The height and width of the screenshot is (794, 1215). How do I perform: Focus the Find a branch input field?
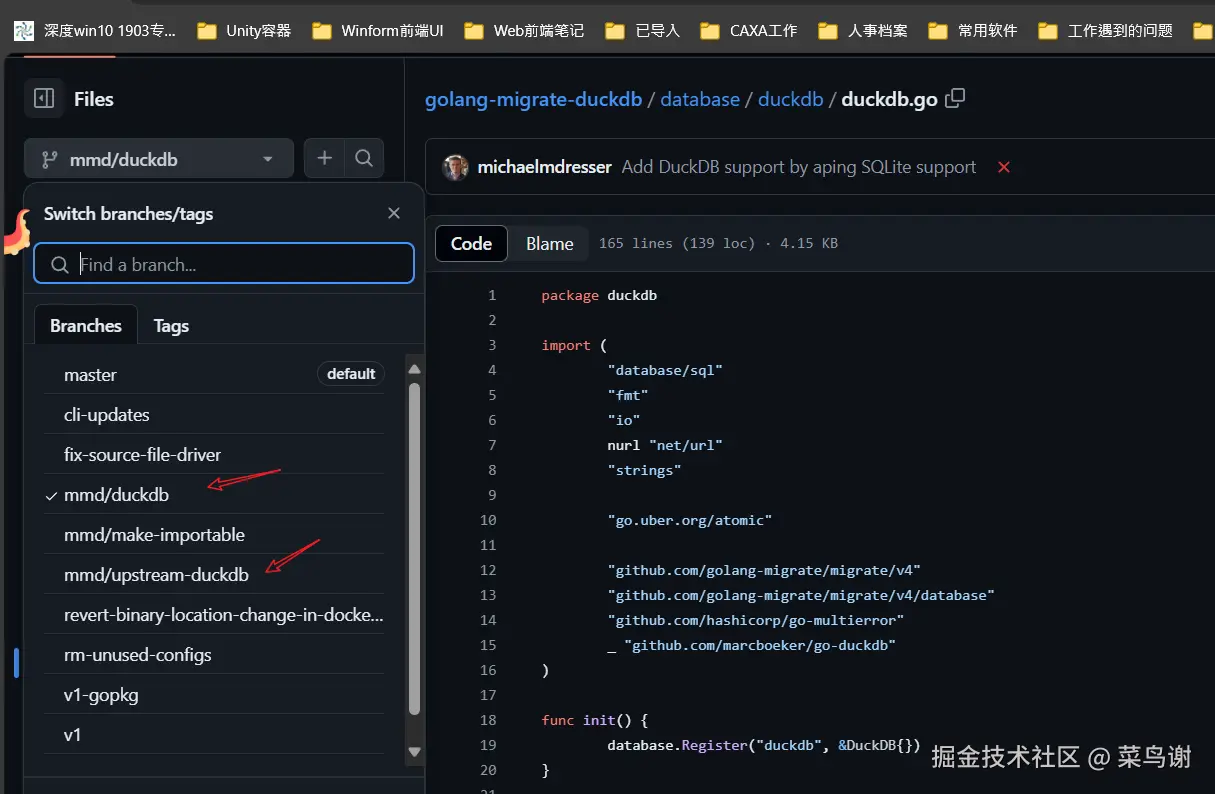(x=224, y=264)
